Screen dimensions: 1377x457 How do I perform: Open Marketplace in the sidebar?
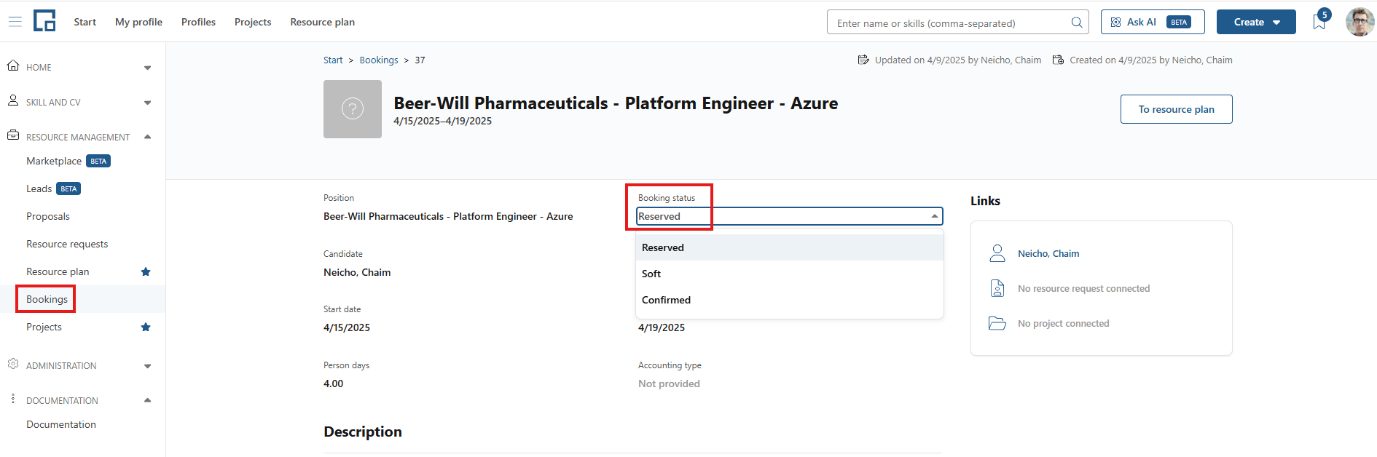54,161
